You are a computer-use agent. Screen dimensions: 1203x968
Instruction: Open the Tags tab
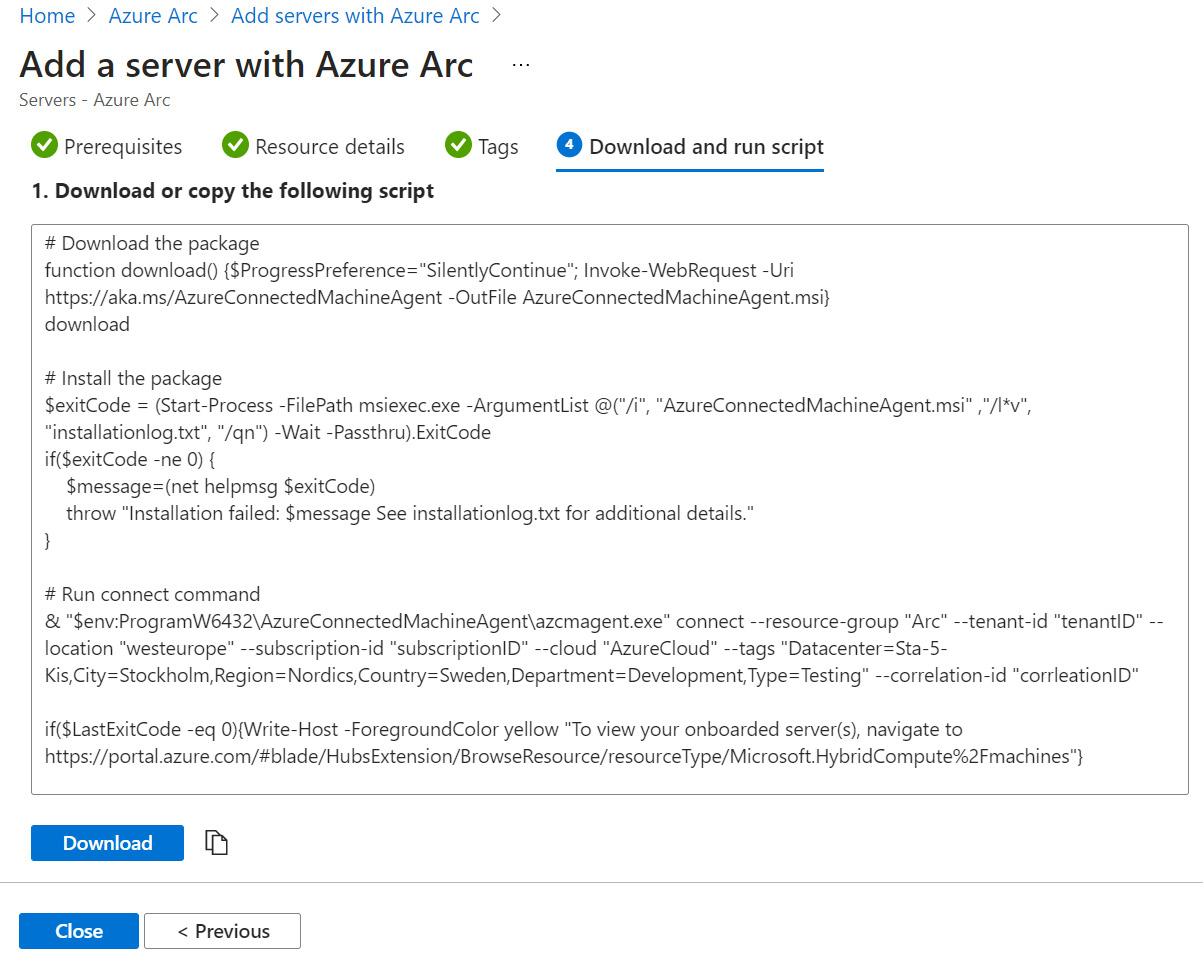click(x=482, y=147)
